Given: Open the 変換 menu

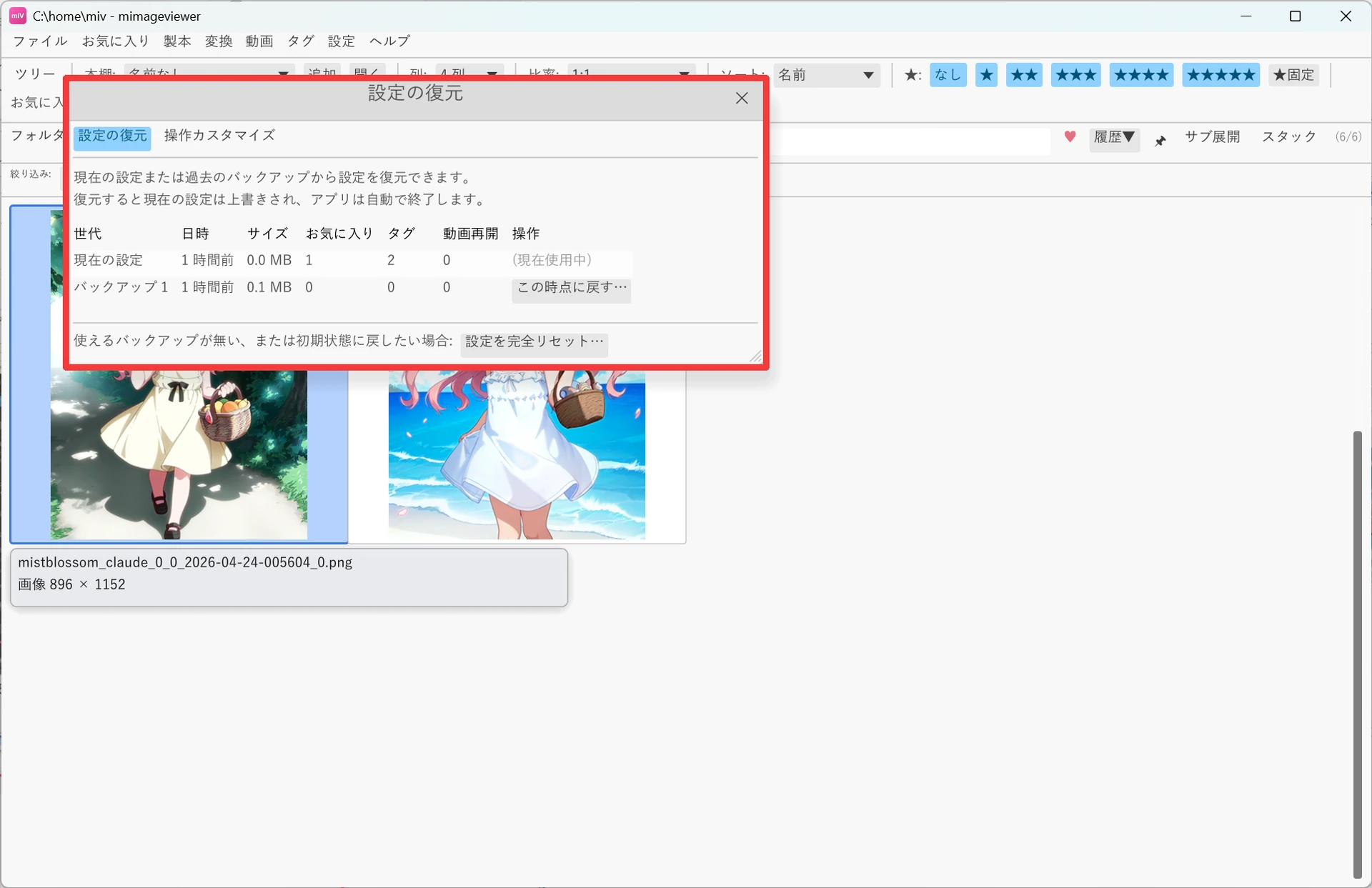Looking at the screenshot, I should (x=219, y=41).
